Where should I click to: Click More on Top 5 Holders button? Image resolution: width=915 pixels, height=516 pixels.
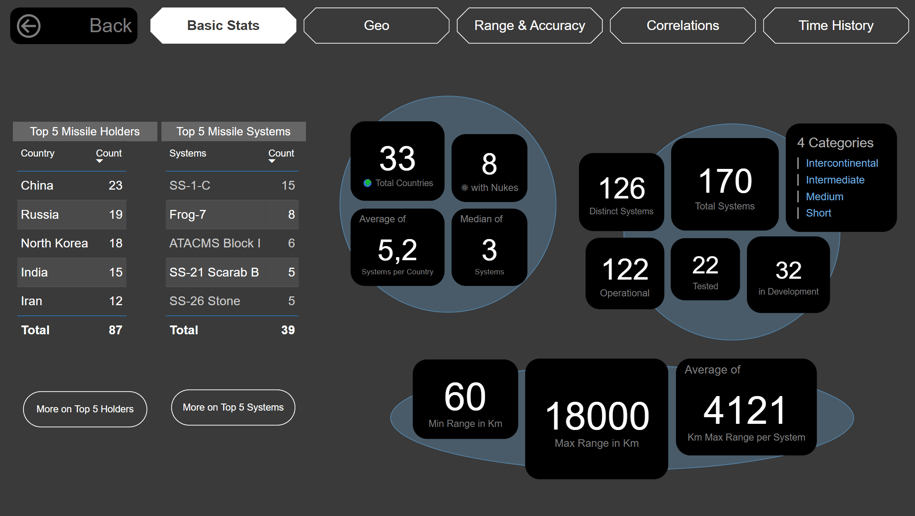[x=85, y=409]
